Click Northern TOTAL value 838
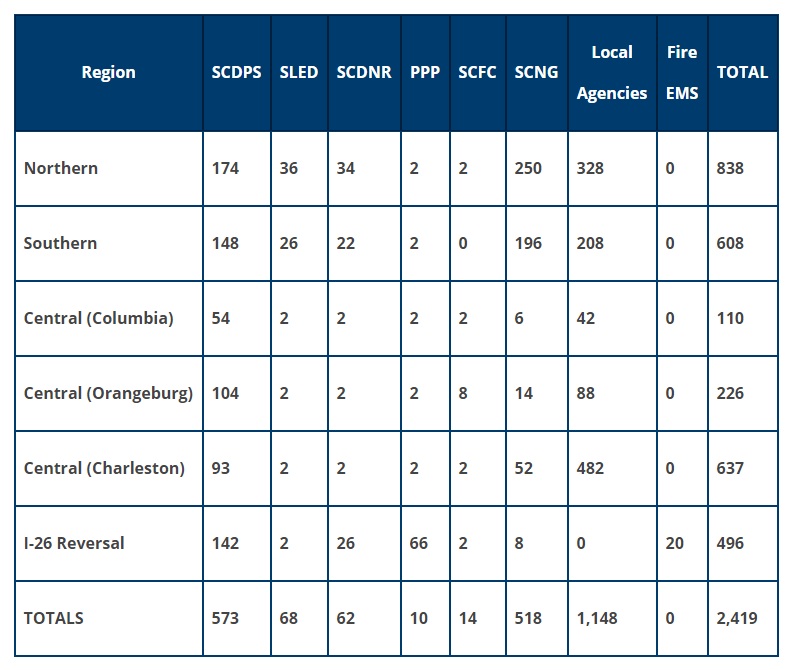Image resolution: width=794 pixels, height=670 pixels. coord(730,168)
